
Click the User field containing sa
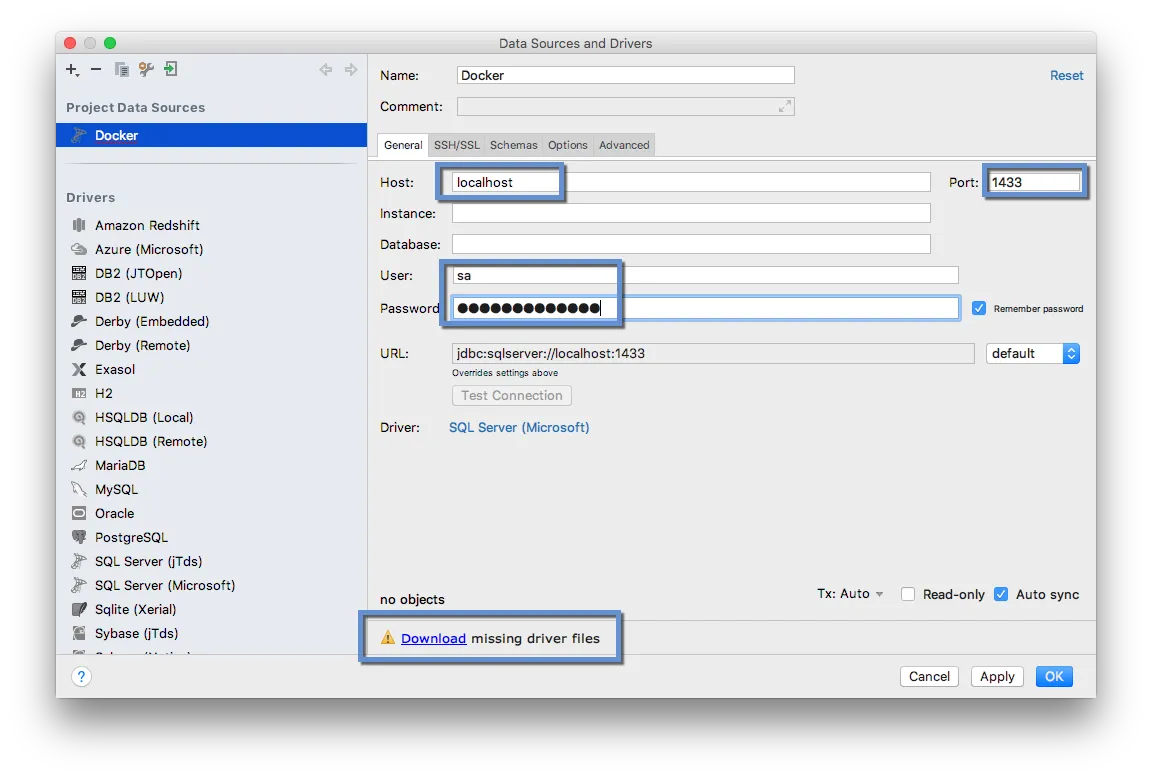click(x=705, y=275)
